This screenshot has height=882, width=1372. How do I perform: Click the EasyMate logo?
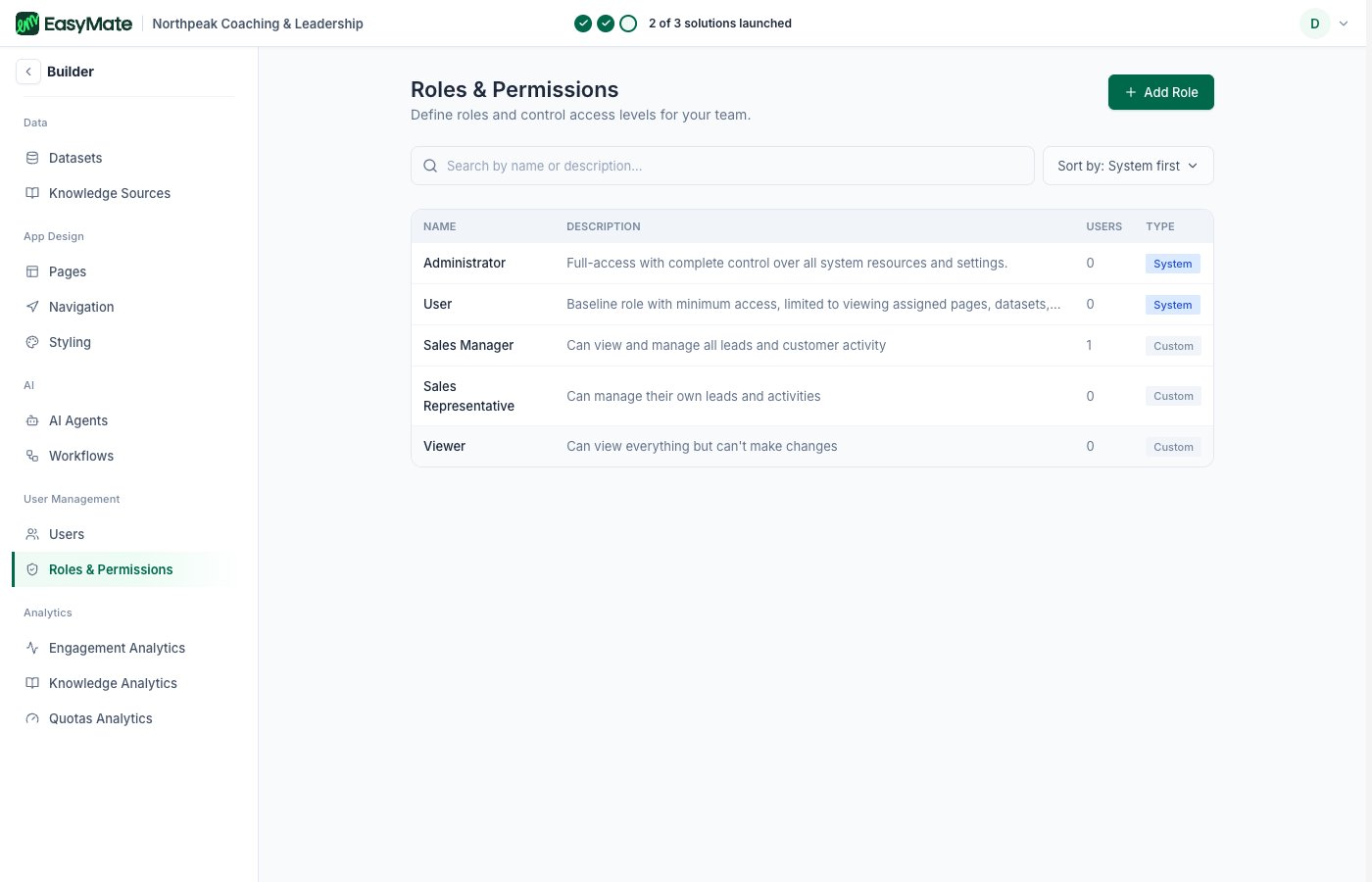(73, 24)
